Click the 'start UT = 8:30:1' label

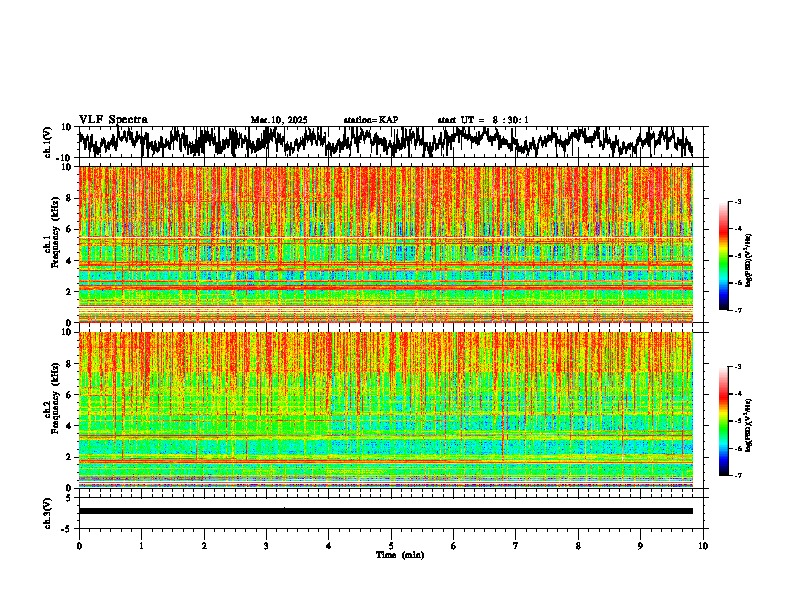pos(483,120)
